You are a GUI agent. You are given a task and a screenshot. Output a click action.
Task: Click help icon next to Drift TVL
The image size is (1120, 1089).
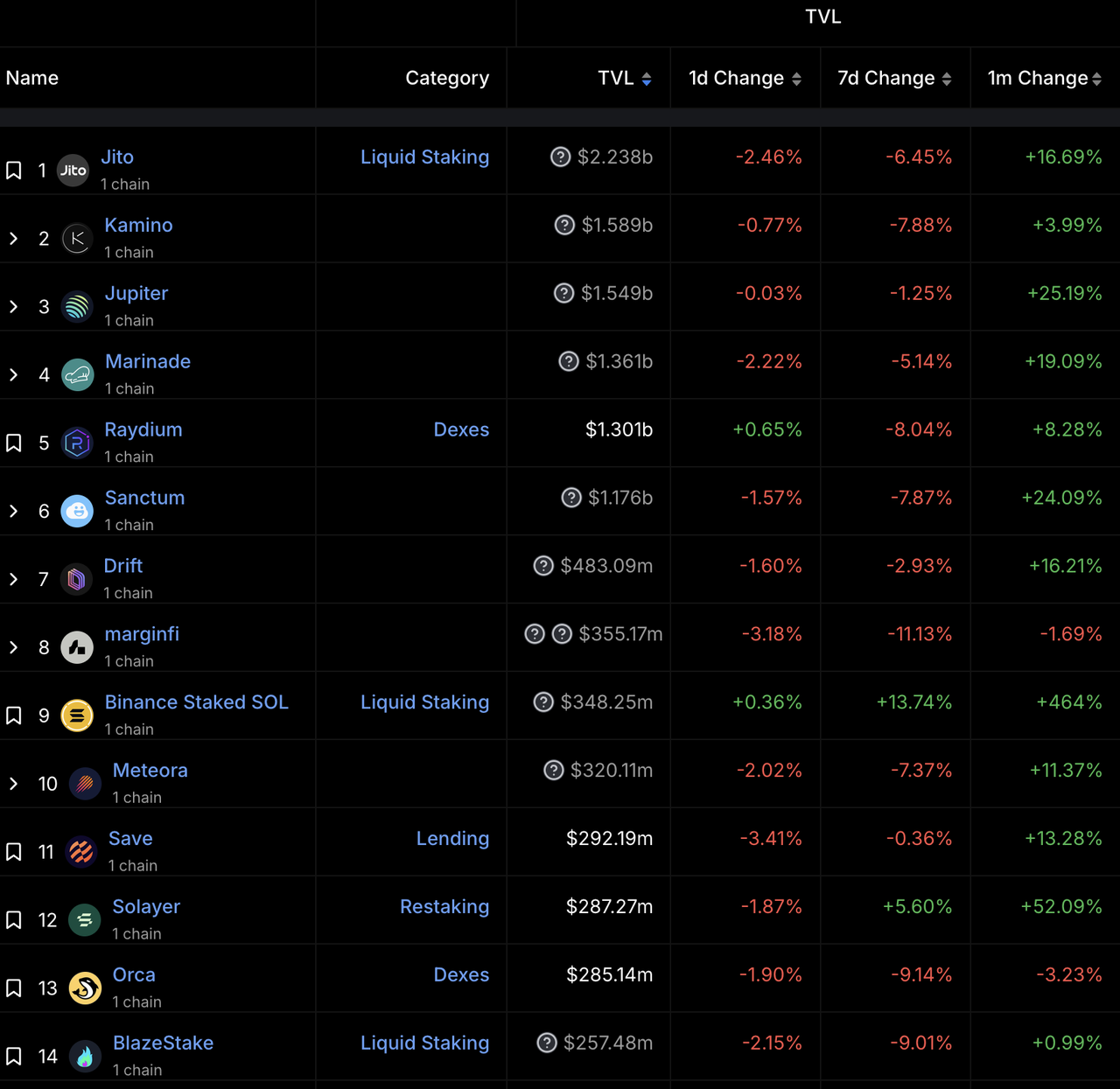[543, 566]
